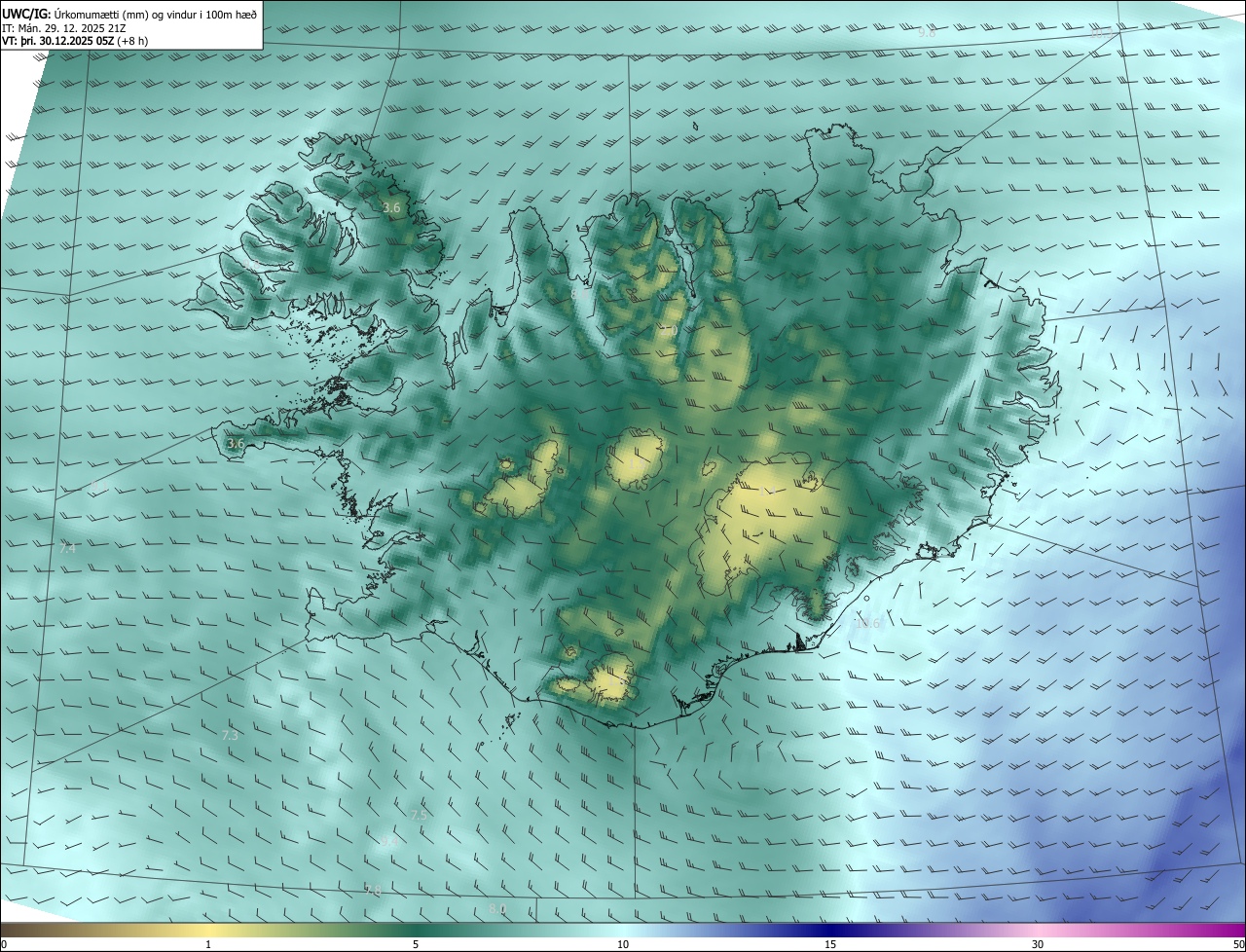1246x952 pixels.
Task: Click the 'IT: Mán. 29. 12. 2025 21Z' line
Action: coord(65,28)
